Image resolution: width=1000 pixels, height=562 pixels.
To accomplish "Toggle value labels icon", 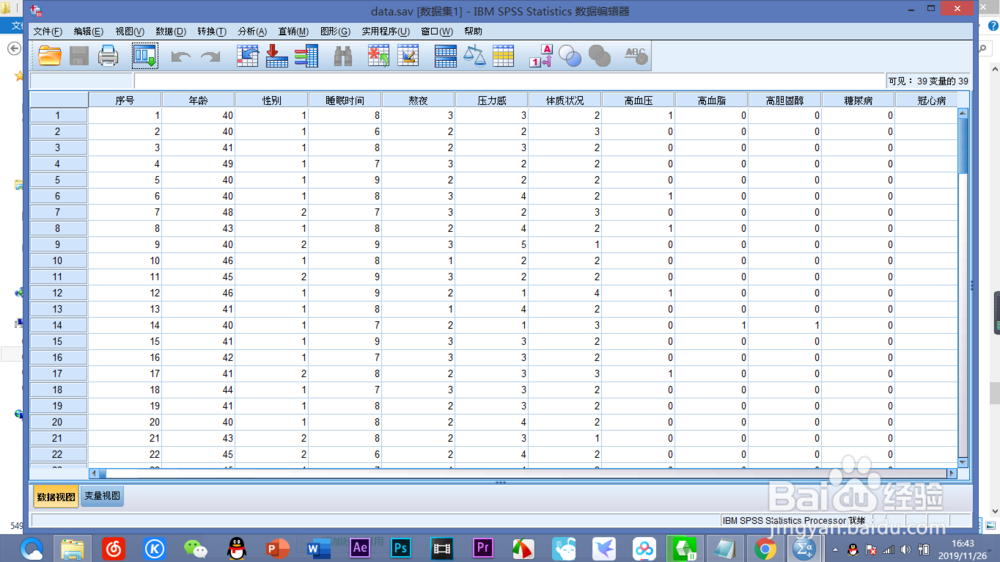I will coord(541,56).
